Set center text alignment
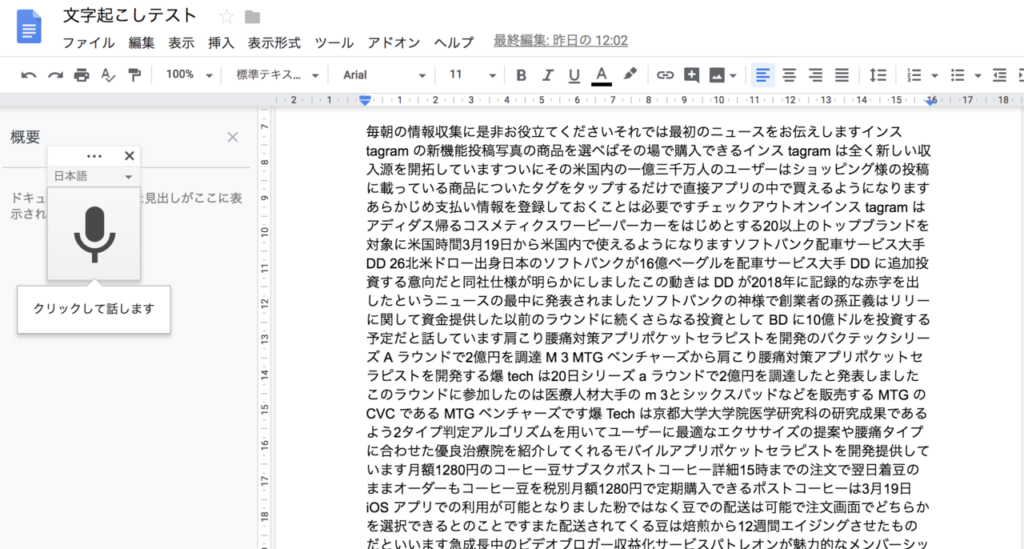1024x549 pixels. point(789,75)
